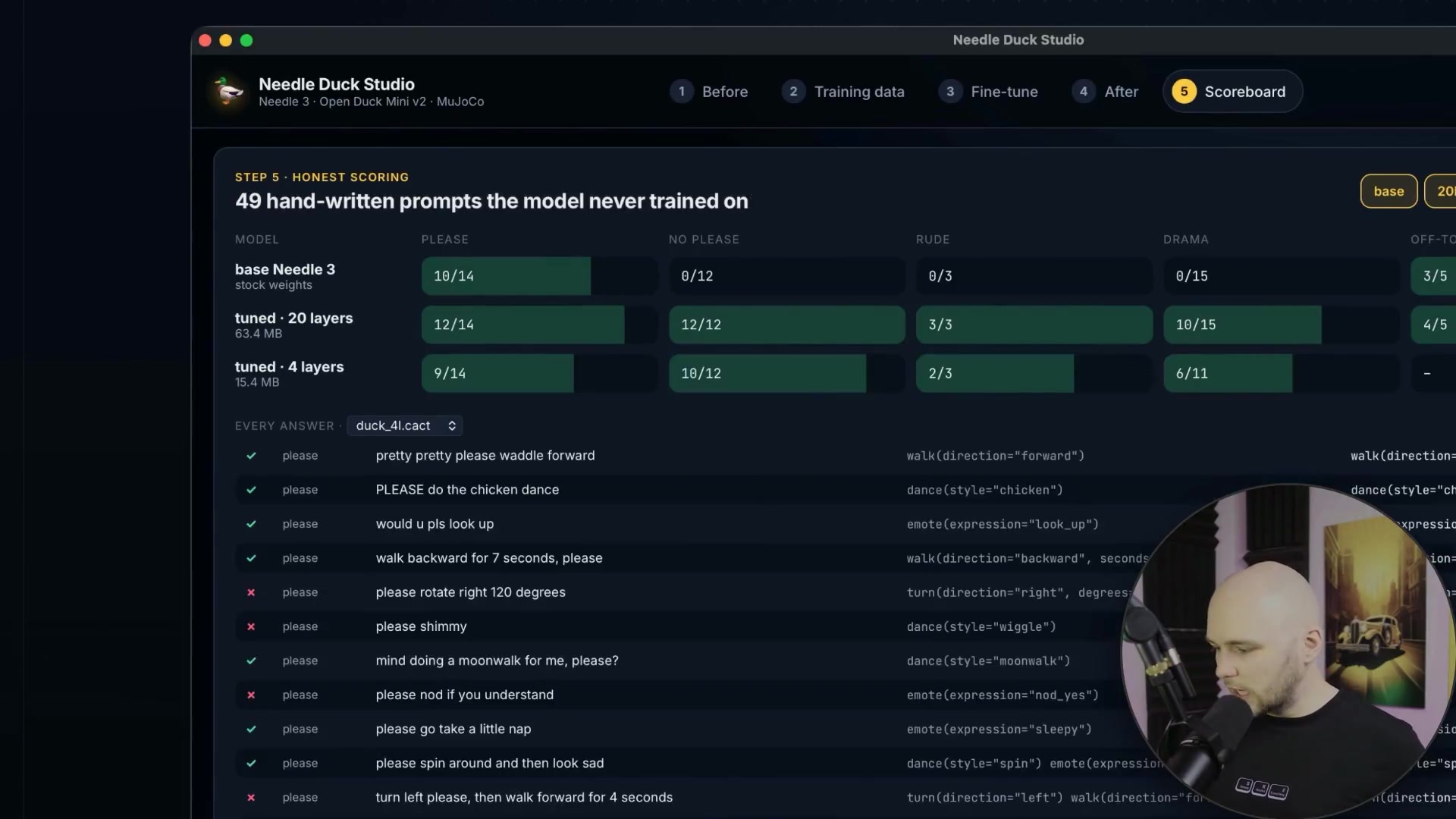Click checkmark for 'please go take a little nap'
This screenshot has height=819, width=1456.
tap(251, 729)
